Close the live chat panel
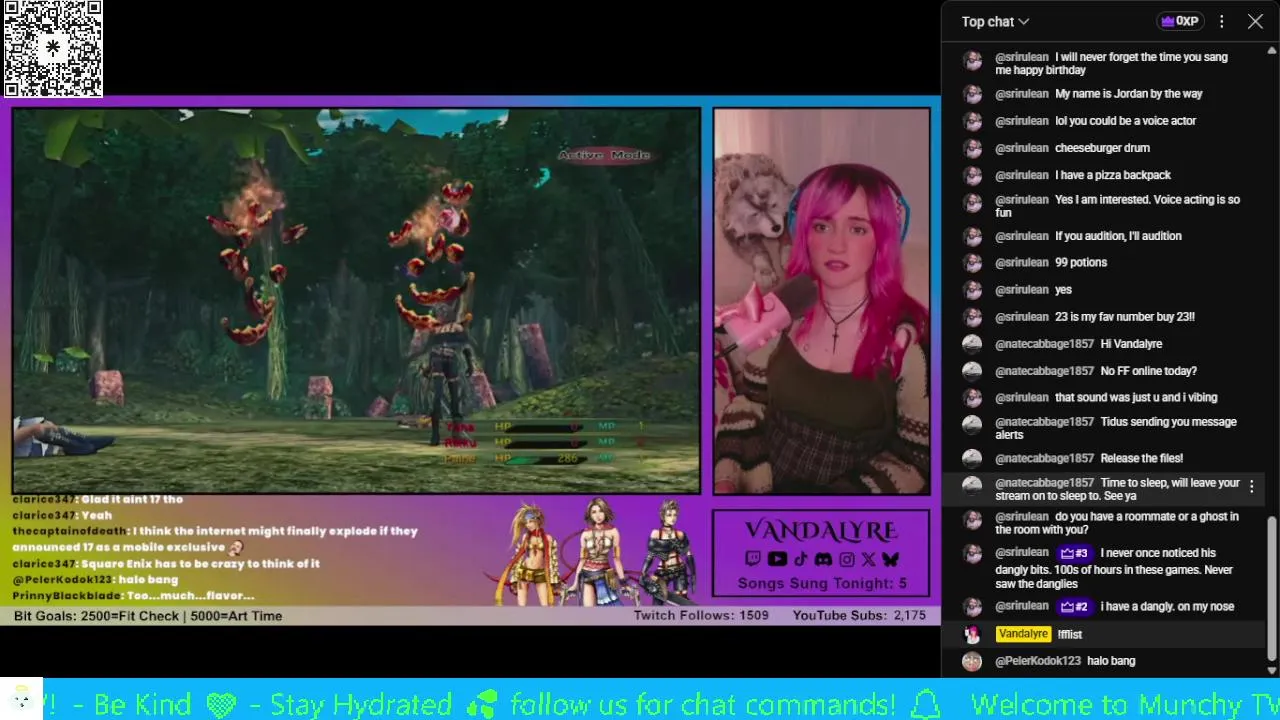Screen dimensions: 1280x720 pos(1255,21)
